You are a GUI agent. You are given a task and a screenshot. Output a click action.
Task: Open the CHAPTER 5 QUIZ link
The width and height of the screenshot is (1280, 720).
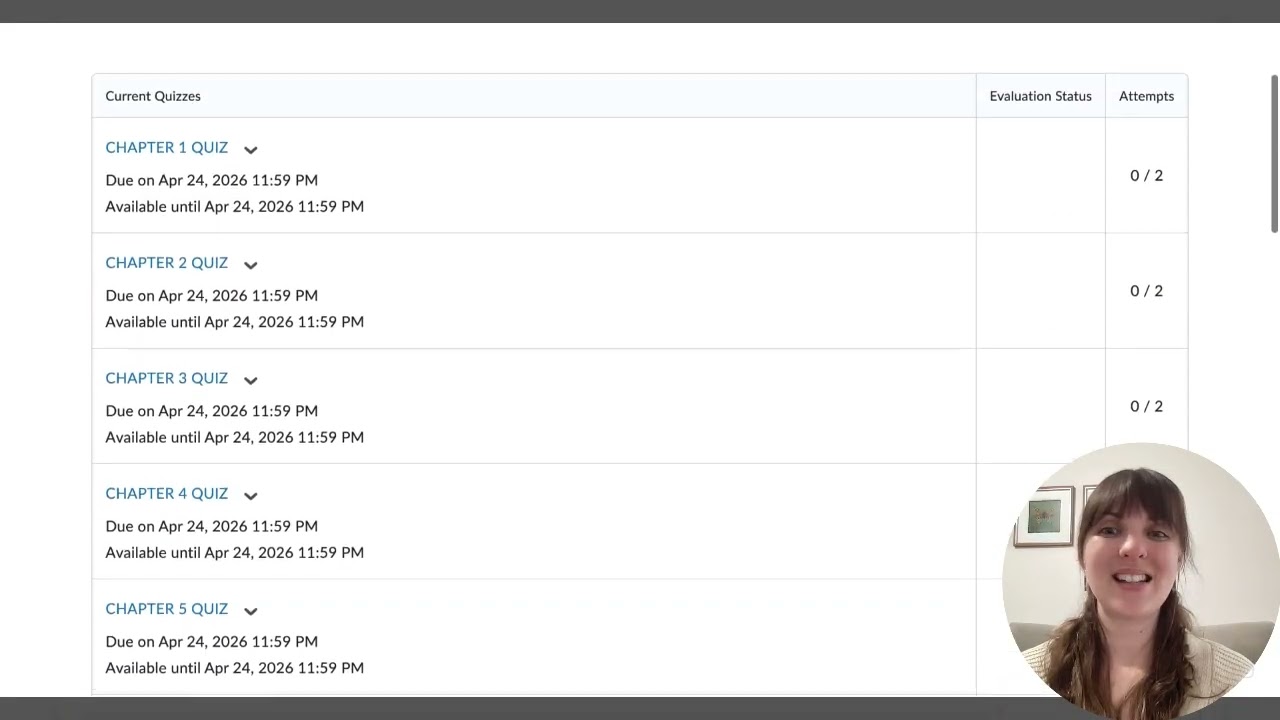click(x=167, y=609)
